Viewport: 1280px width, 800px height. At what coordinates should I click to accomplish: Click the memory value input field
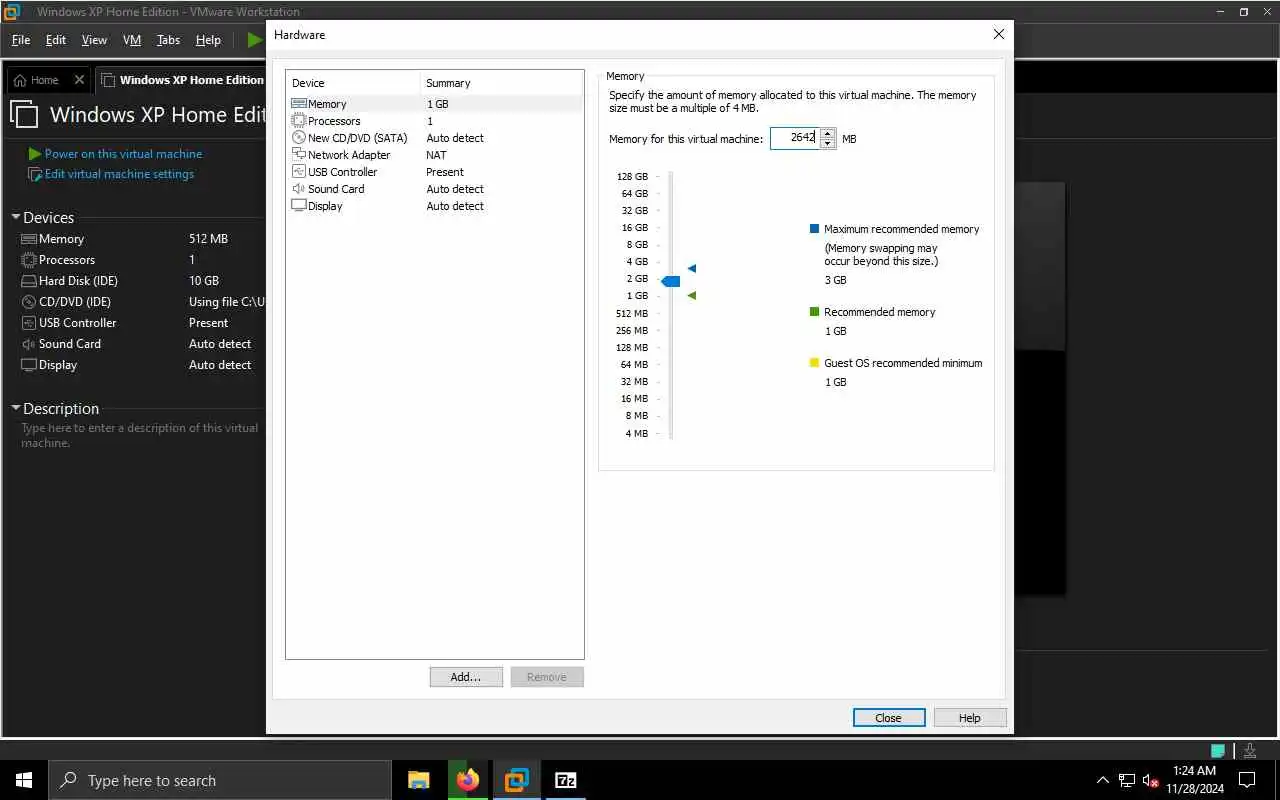pyautogui.click(x=795, y=139)
